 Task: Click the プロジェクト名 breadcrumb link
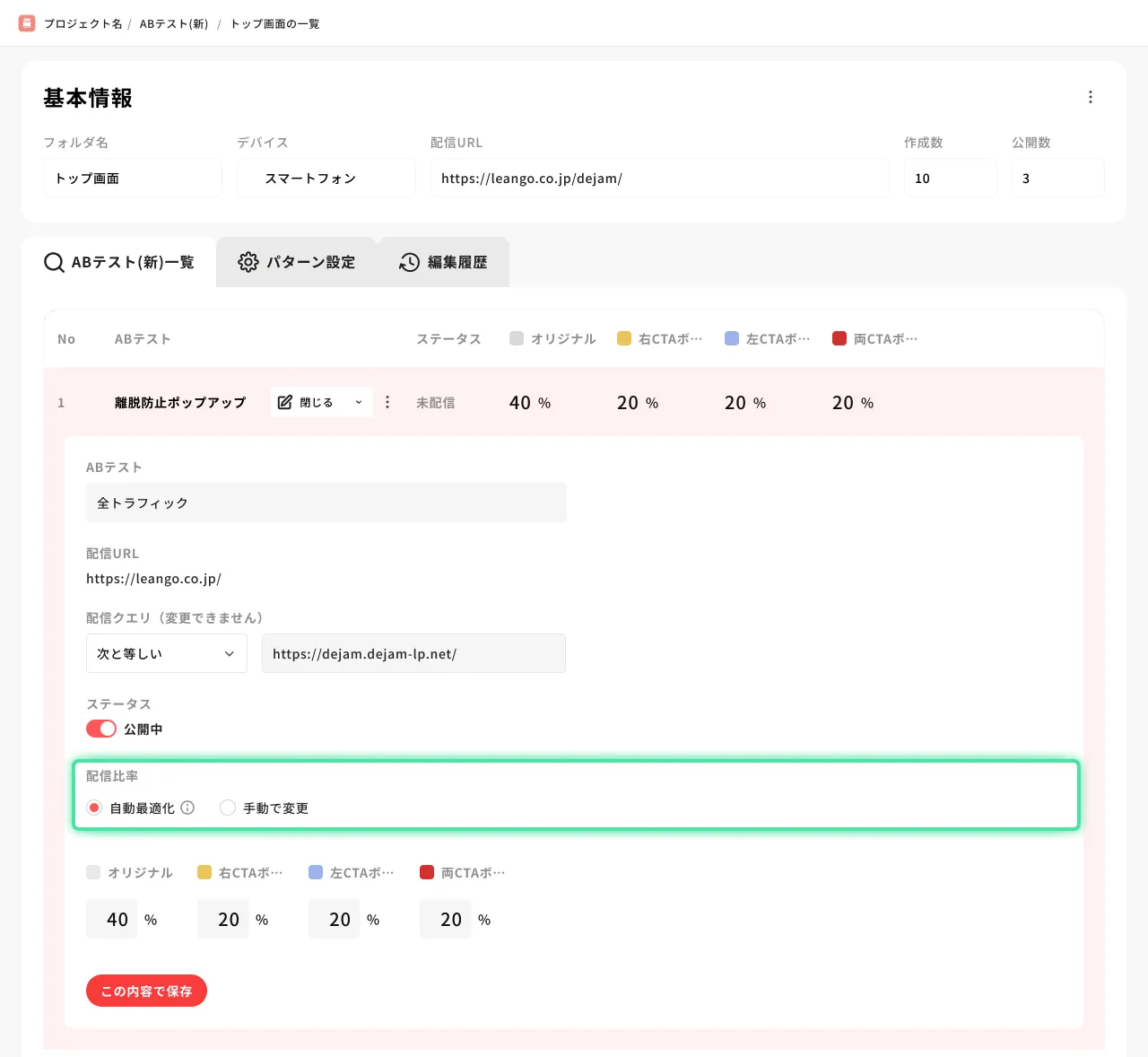[x=83, y=24]
